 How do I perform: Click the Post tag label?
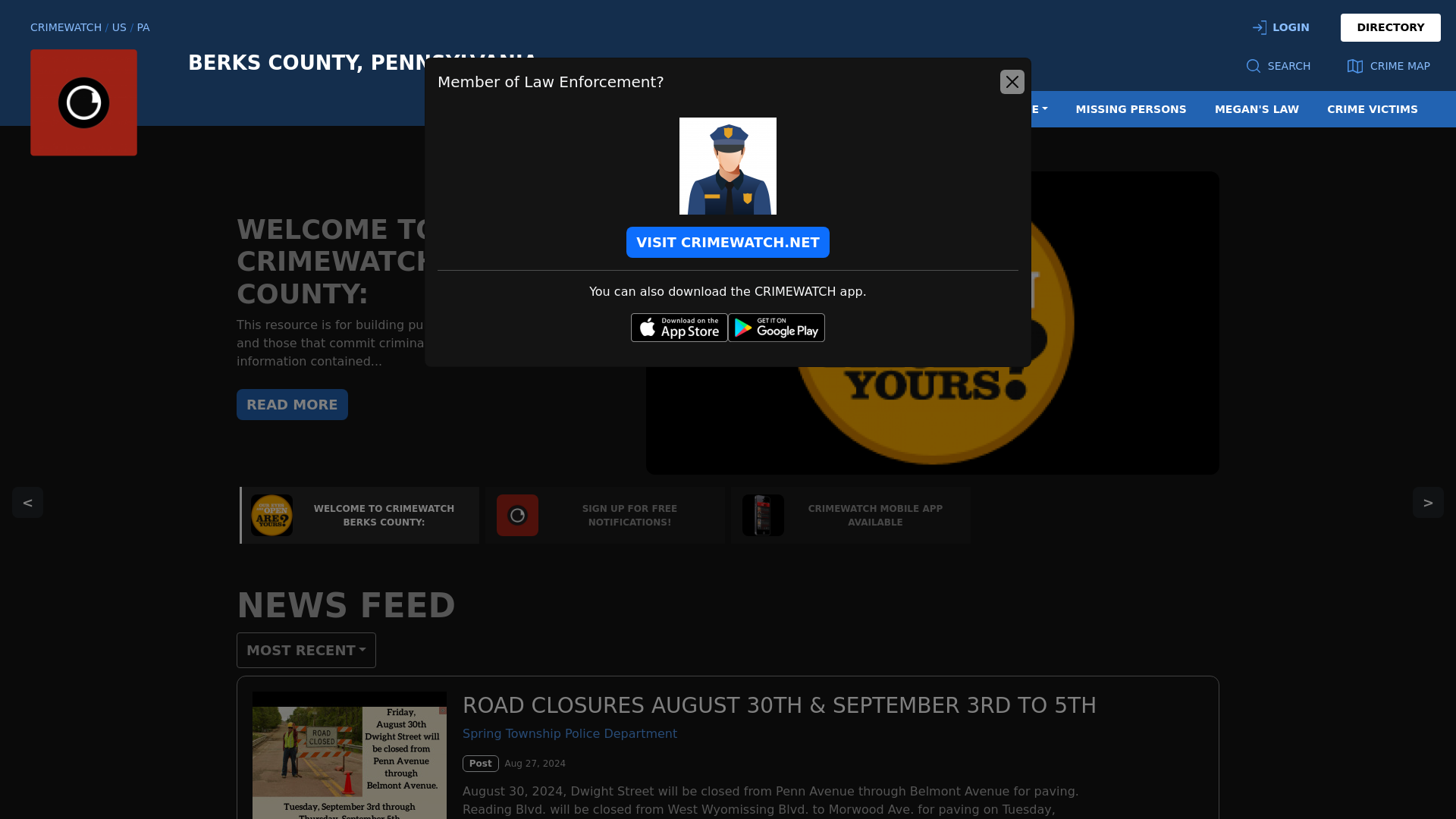pyautogui.click(x=481, y=764)
